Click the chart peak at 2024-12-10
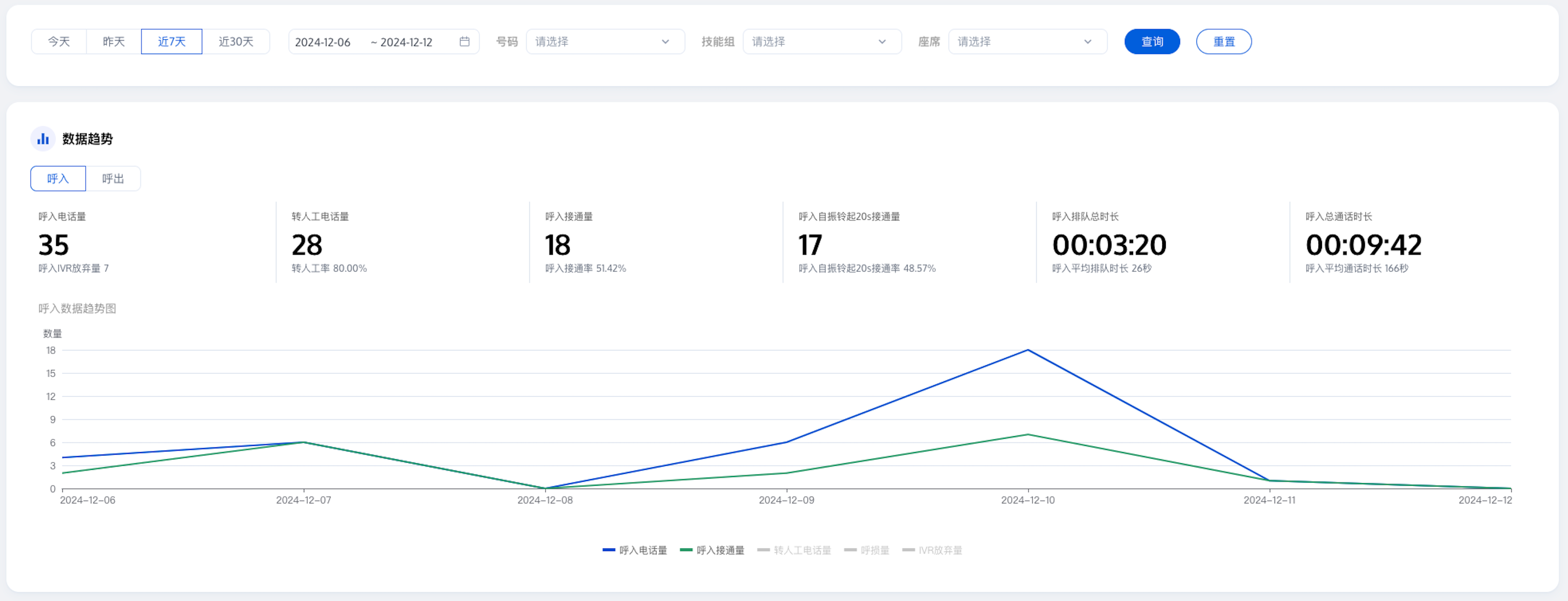1568x601 pixels. 1027,350
